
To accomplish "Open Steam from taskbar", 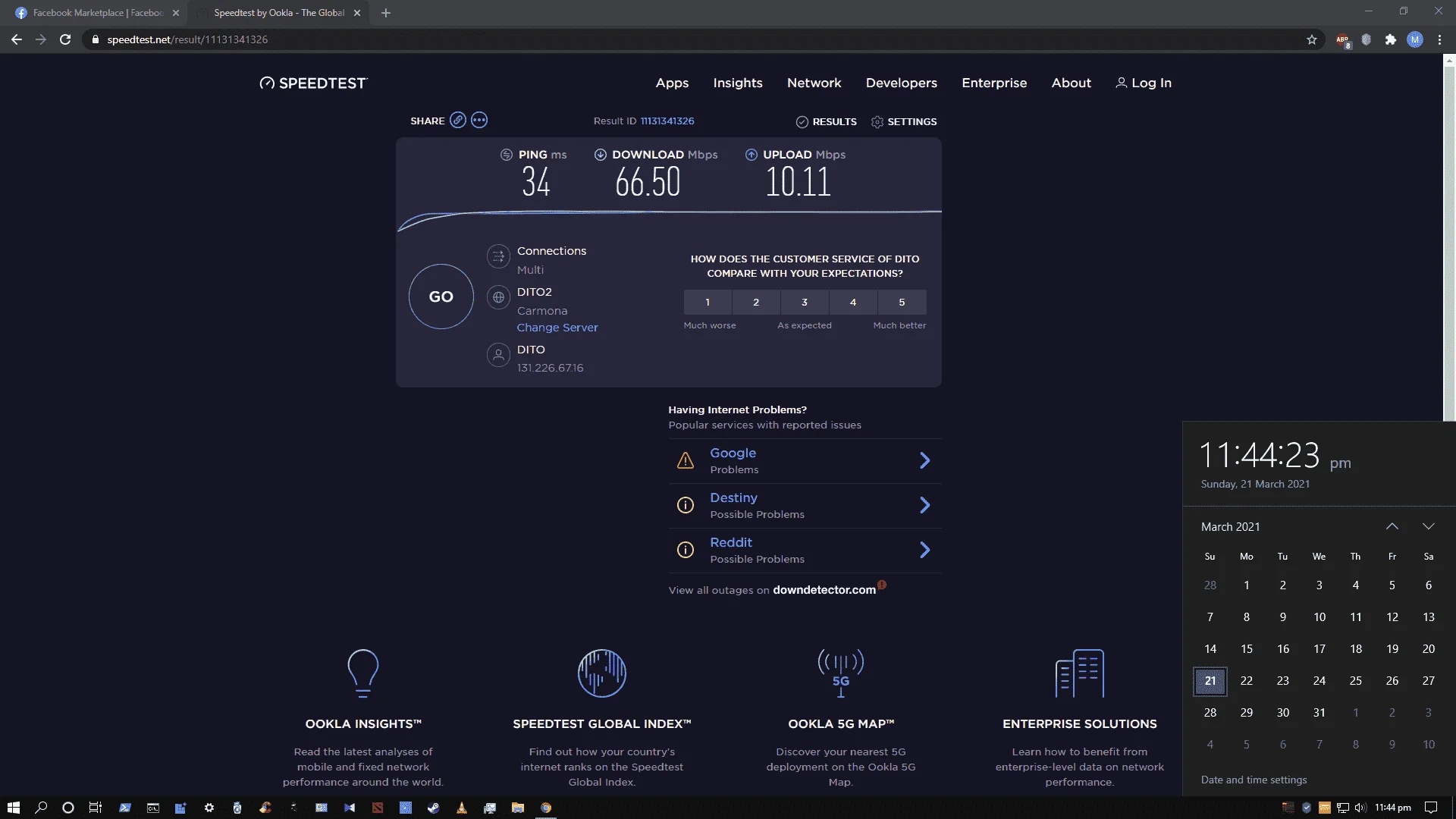I will (x=433, y=808).
